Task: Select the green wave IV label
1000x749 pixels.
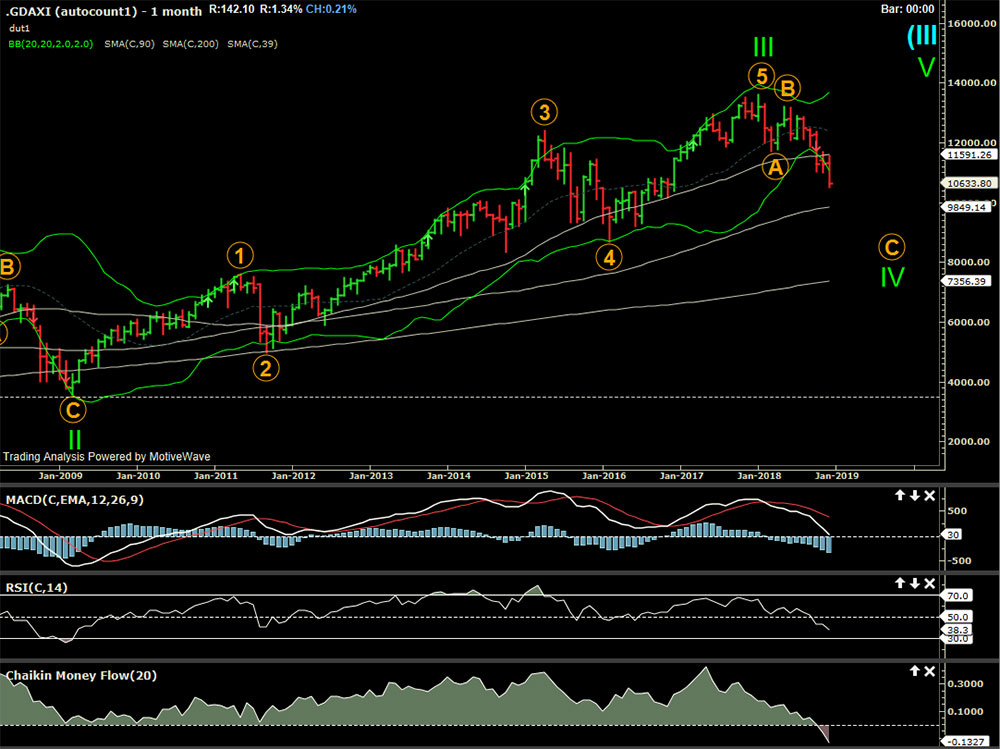Action: pos(892,277)
